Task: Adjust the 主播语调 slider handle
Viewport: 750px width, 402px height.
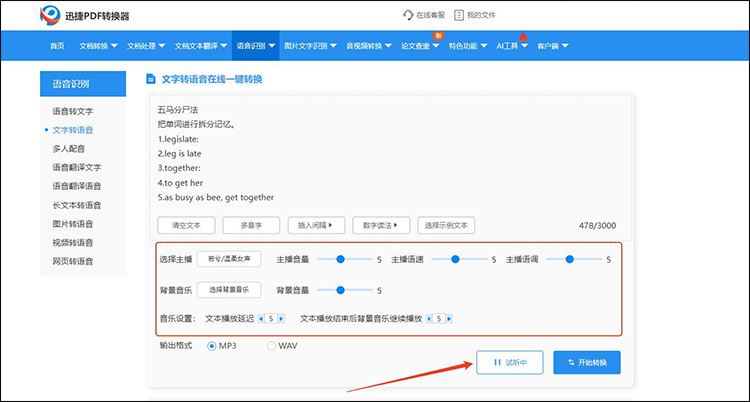Action: point(569,259)
